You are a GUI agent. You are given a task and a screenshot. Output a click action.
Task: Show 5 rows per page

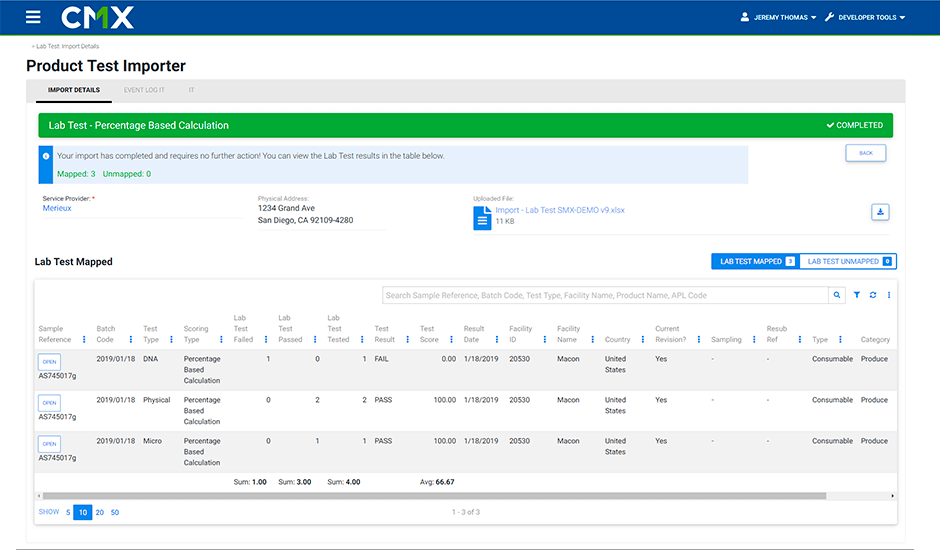68,512
